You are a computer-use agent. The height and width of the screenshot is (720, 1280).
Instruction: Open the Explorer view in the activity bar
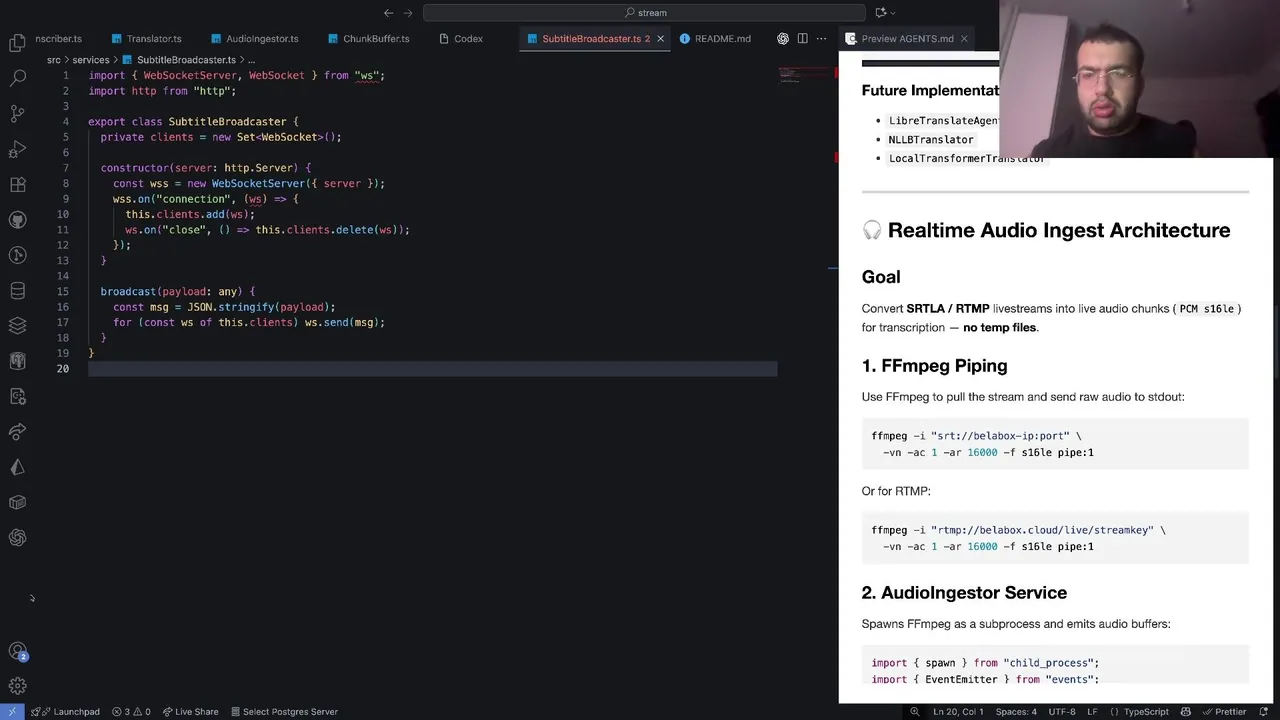[17, 43]
